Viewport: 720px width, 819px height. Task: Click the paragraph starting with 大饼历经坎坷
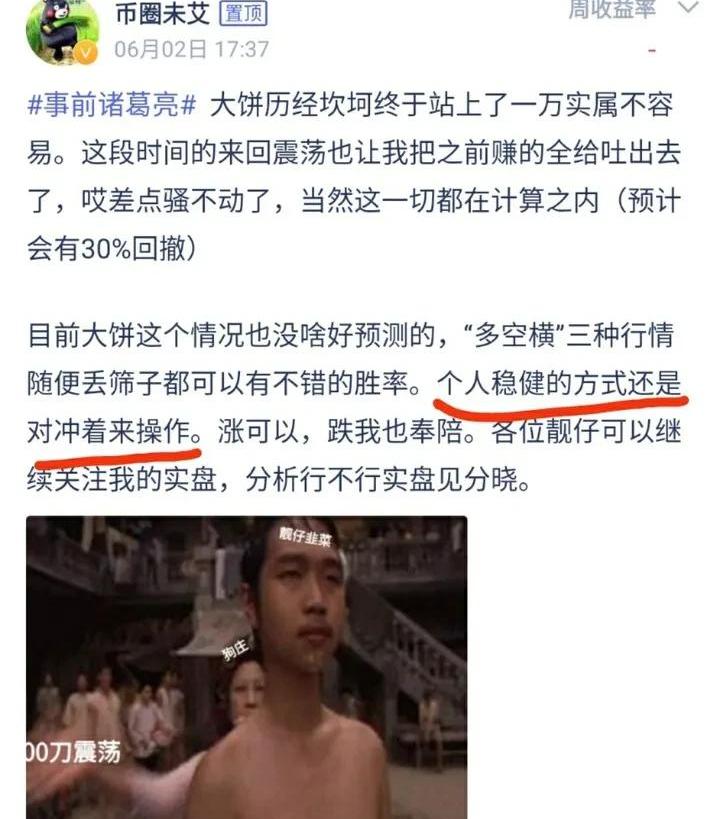[x=354, y=177]
